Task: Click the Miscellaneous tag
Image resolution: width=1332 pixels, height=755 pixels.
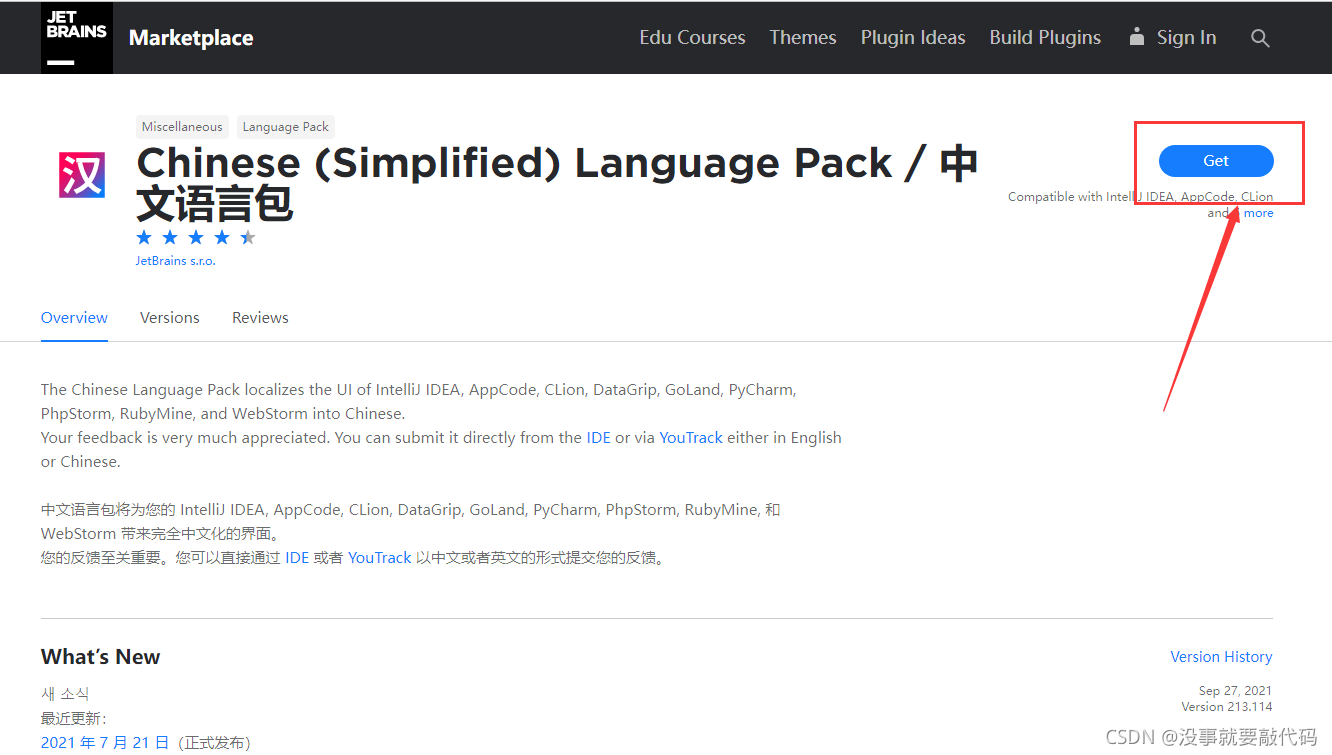Action: tap(182, 127)
